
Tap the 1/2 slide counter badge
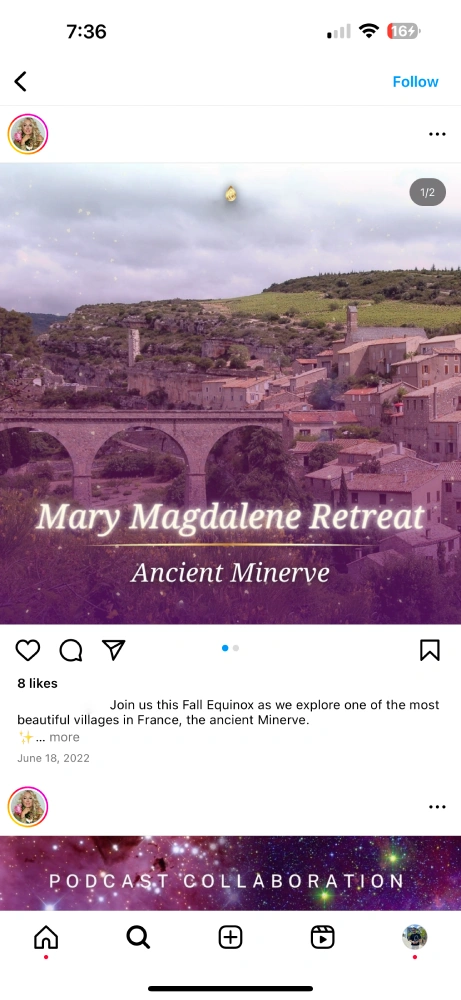[427, 192]
